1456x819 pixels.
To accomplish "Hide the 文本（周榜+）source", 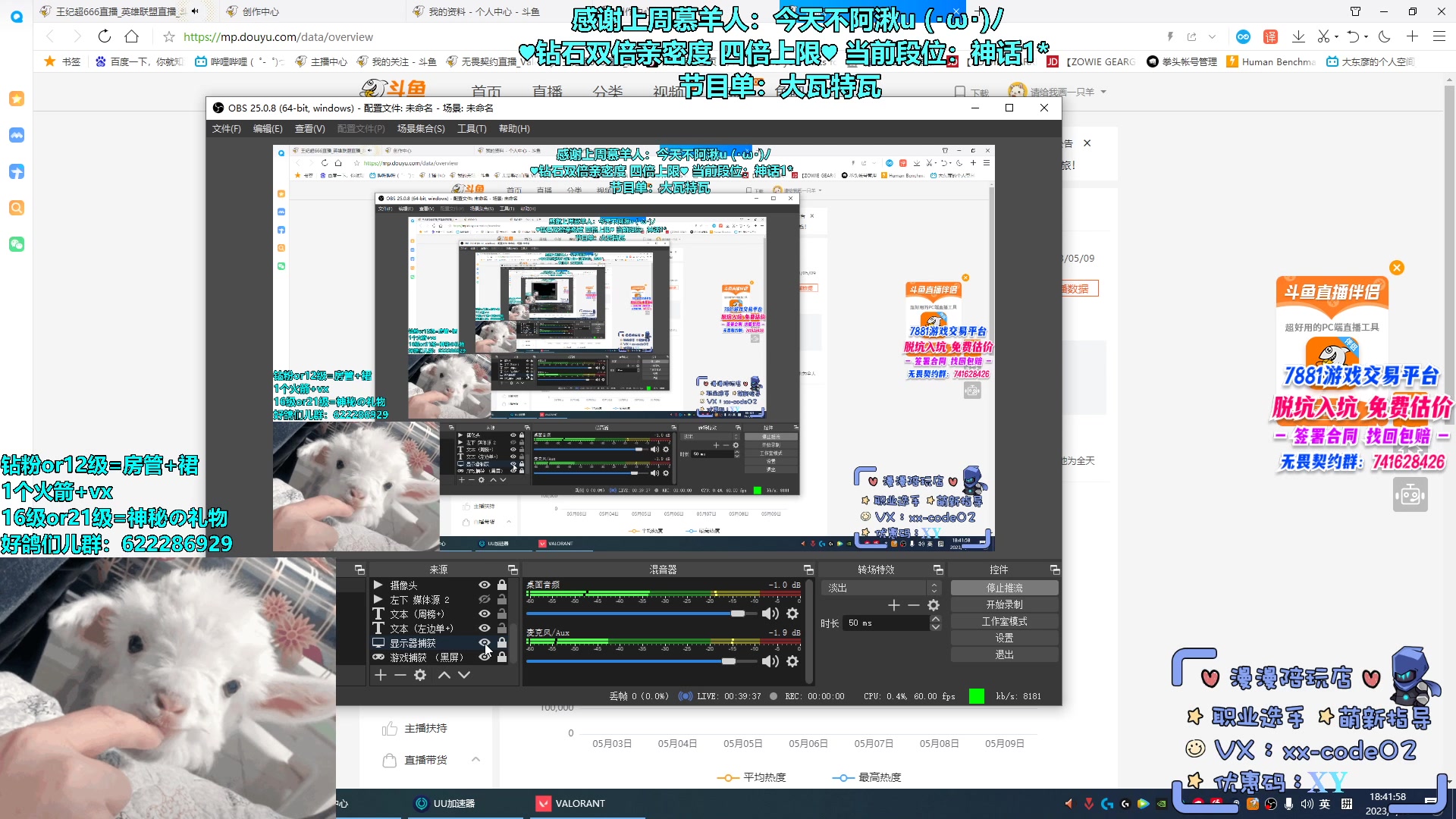I will 485,613.
